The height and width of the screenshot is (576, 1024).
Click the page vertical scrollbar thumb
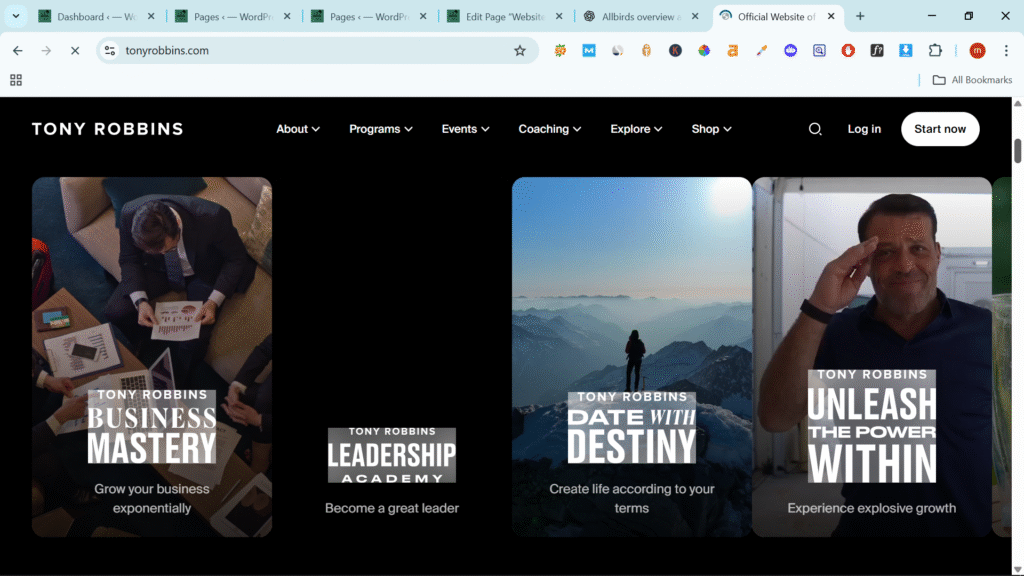click(x=1018, y=150)
